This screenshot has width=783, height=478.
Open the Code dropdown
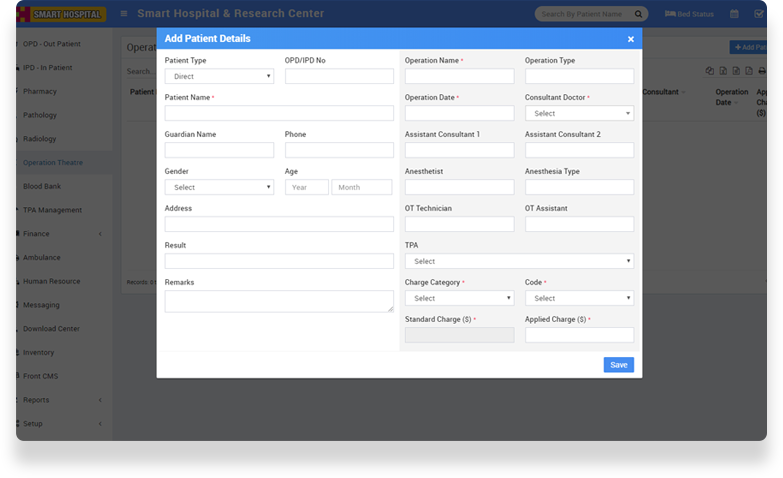pos(579,298)
